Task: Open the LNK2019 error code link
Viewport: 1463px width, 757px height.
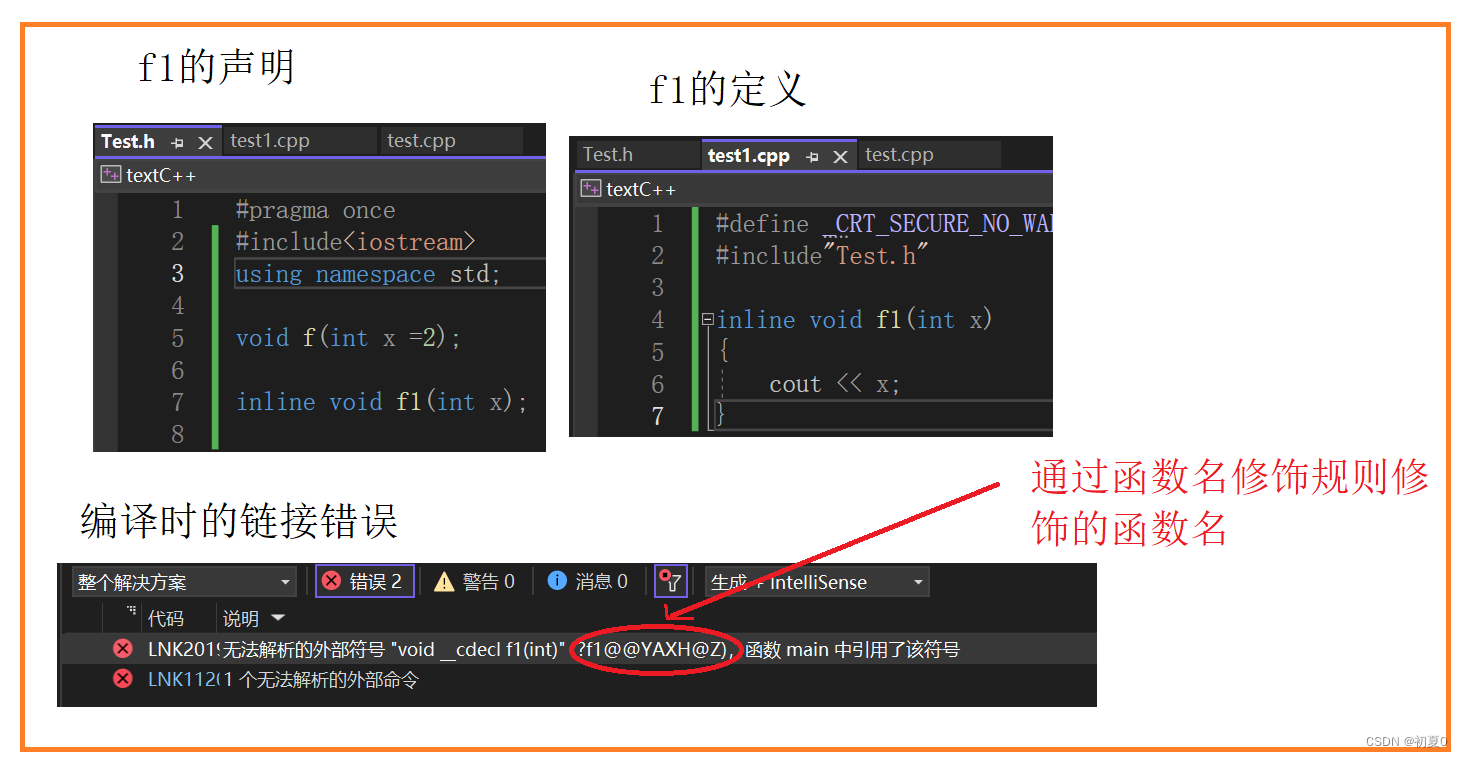Action: tap(183, 649)
